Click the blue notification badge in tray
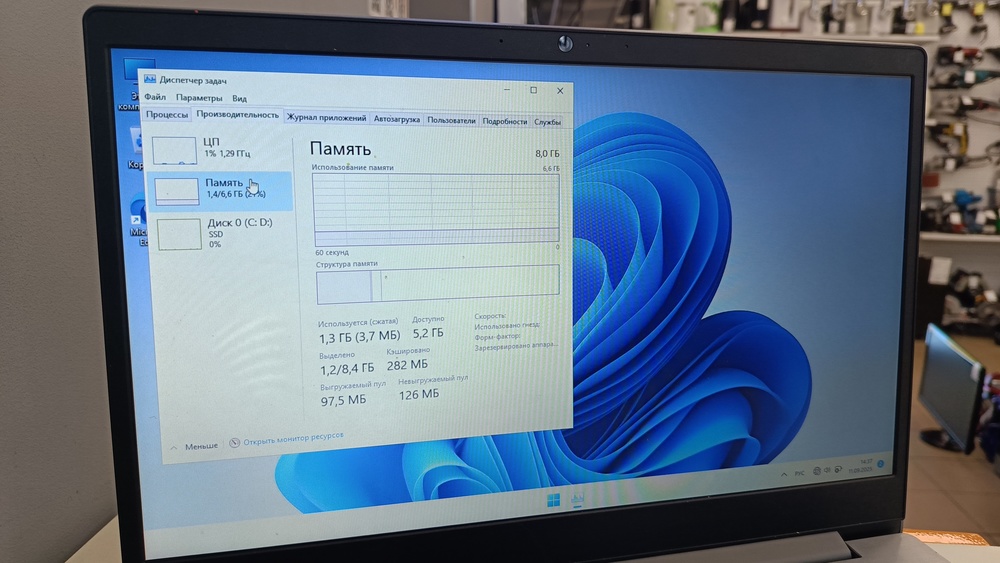The width and height of the screenshot is (1000, 563). (881, 464)
